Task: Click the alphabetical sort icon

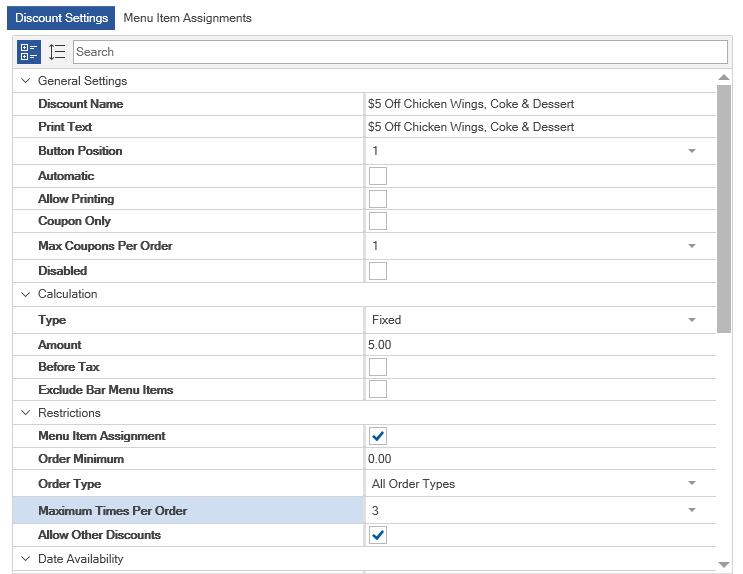Action: point(57,52)
